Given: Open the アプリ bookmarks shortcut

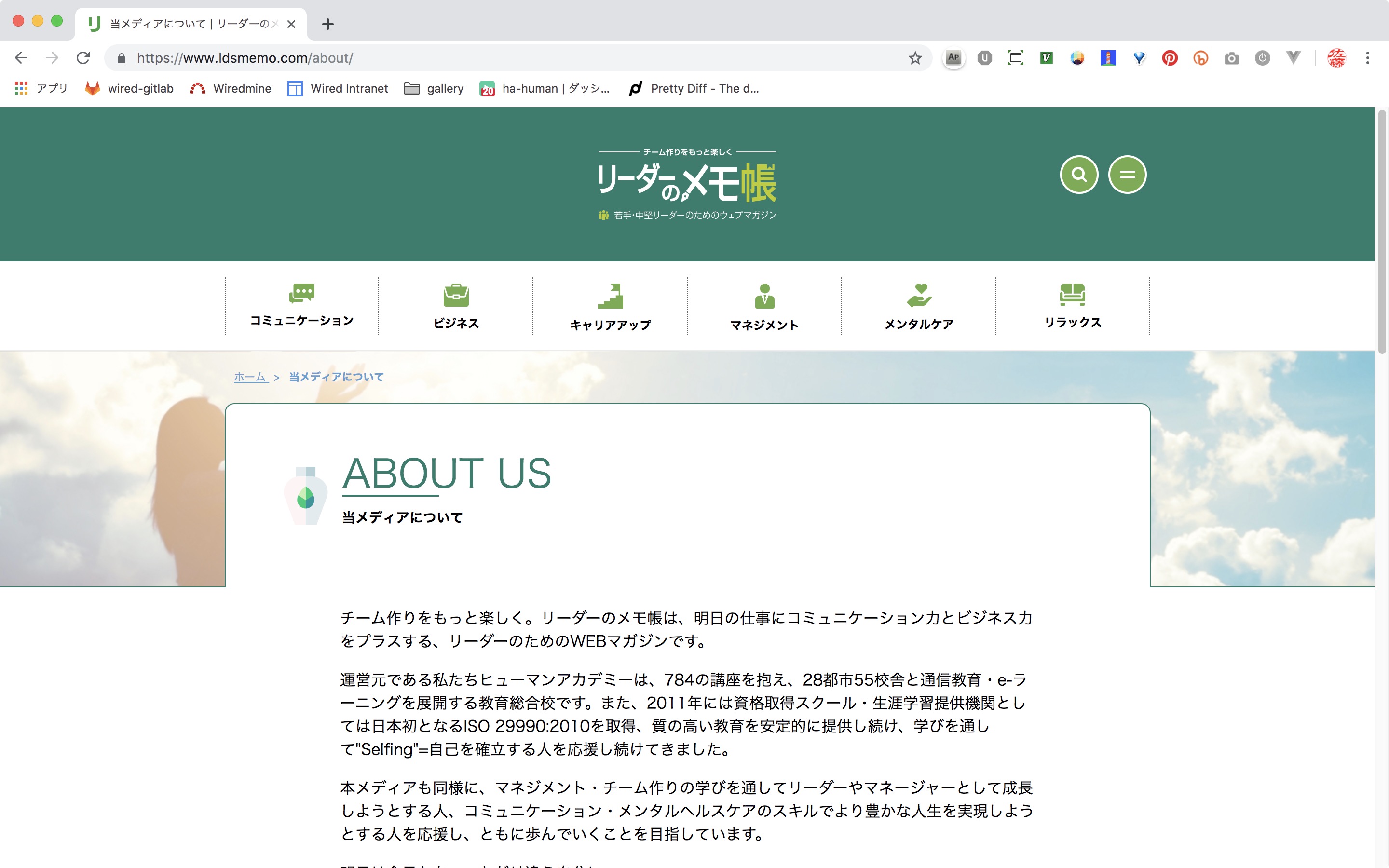Looking at the screenshot, I should [41, 88].
